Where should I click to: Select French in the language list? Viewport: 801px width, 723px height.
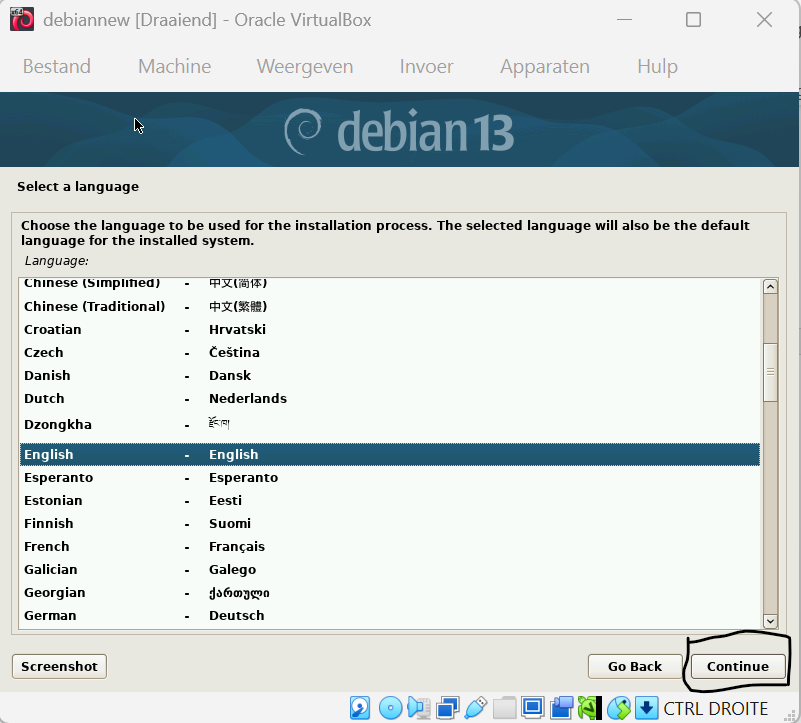(x=390, y=547)
